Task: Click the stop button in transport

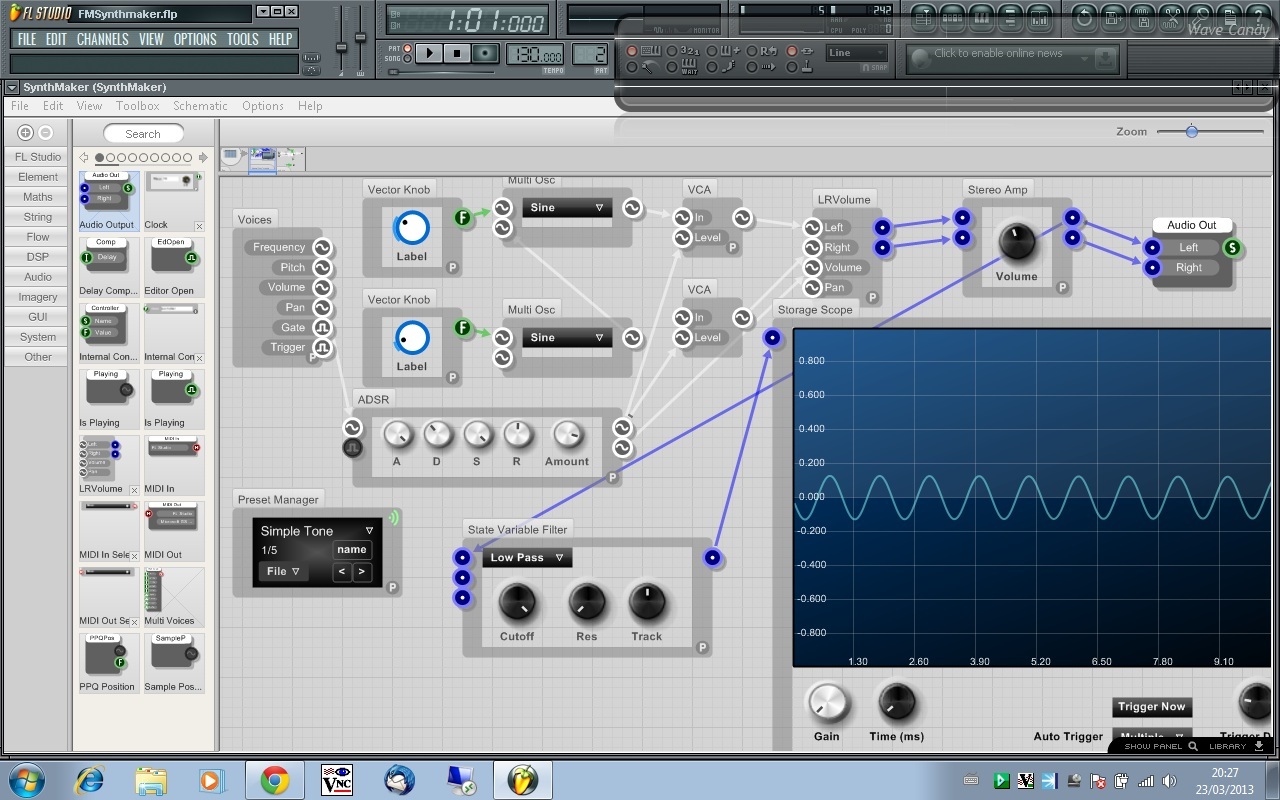Action: click(457, 53)
